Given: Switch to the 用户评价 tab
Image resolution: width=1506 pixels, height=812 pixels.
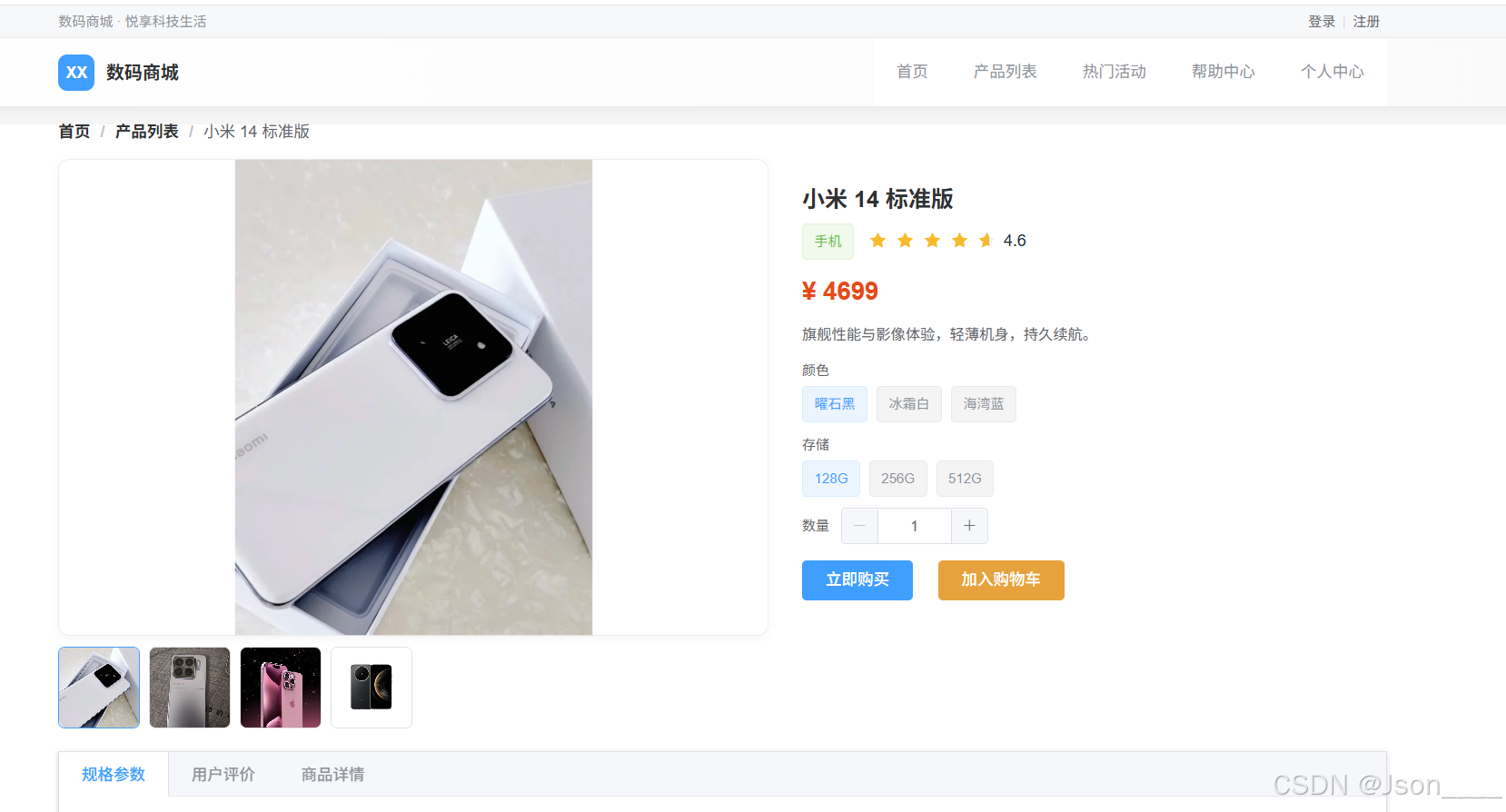Looking at the screenshot, I should [223, 775].
